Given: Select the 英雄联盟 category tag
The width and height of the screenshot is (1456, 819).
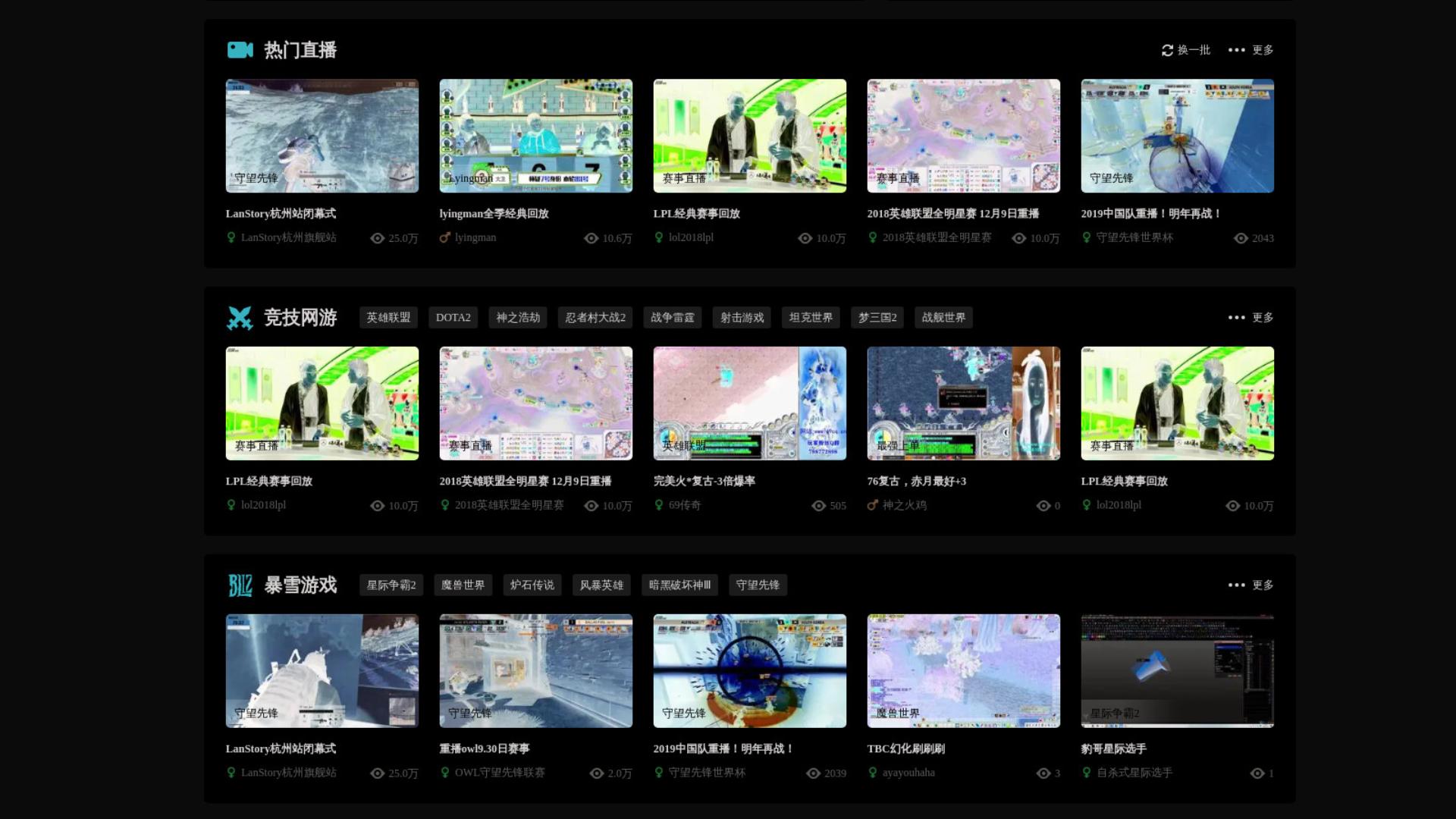Looking at the screenshot, I should [388, 318].
